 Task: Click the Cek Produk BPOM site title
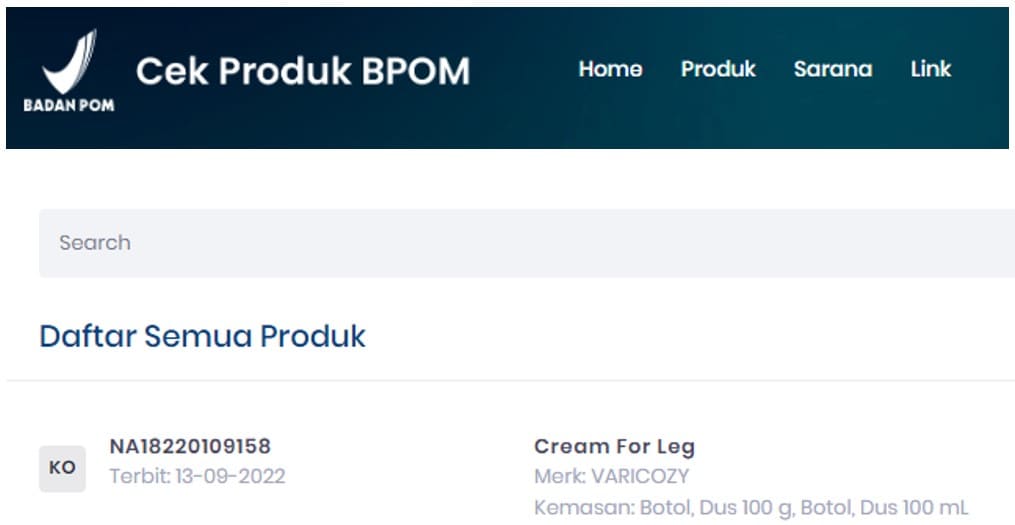[303, 71]
